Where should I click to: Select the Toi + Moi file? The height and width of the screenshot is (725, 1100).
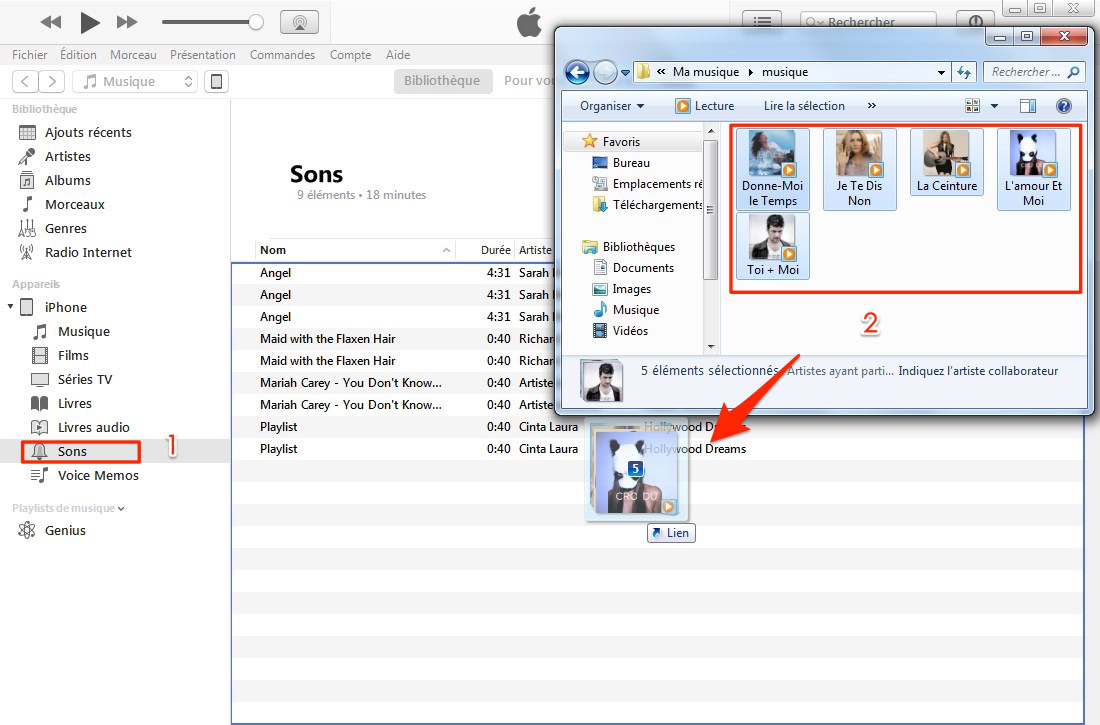772,246
